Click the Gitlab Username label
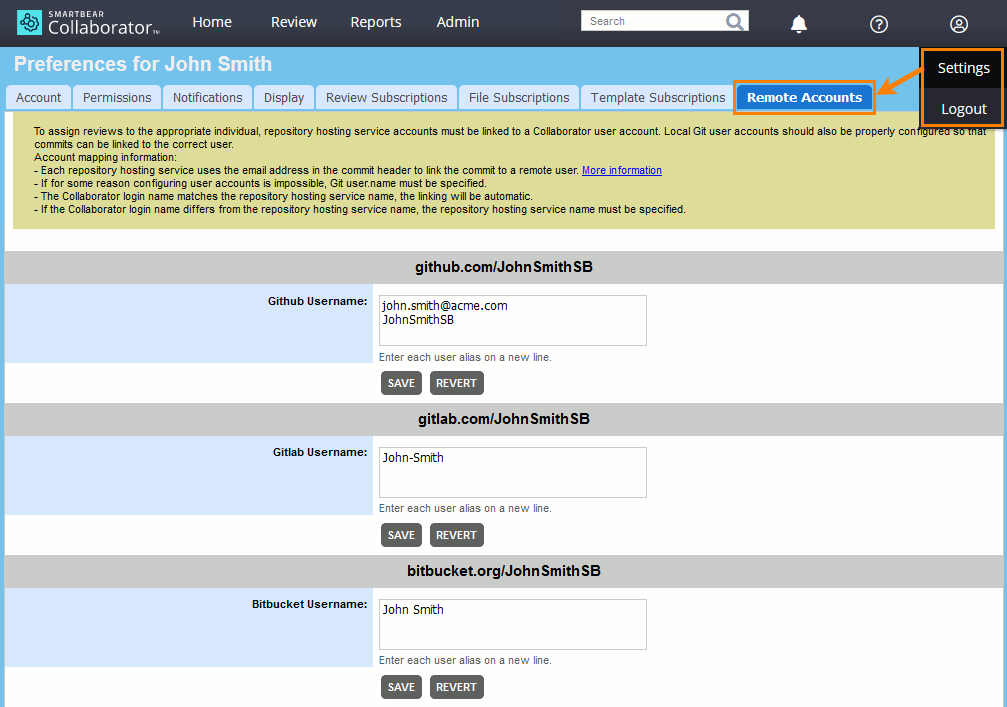This screenshot has width=1007, height=707. [x=320, y=452]
